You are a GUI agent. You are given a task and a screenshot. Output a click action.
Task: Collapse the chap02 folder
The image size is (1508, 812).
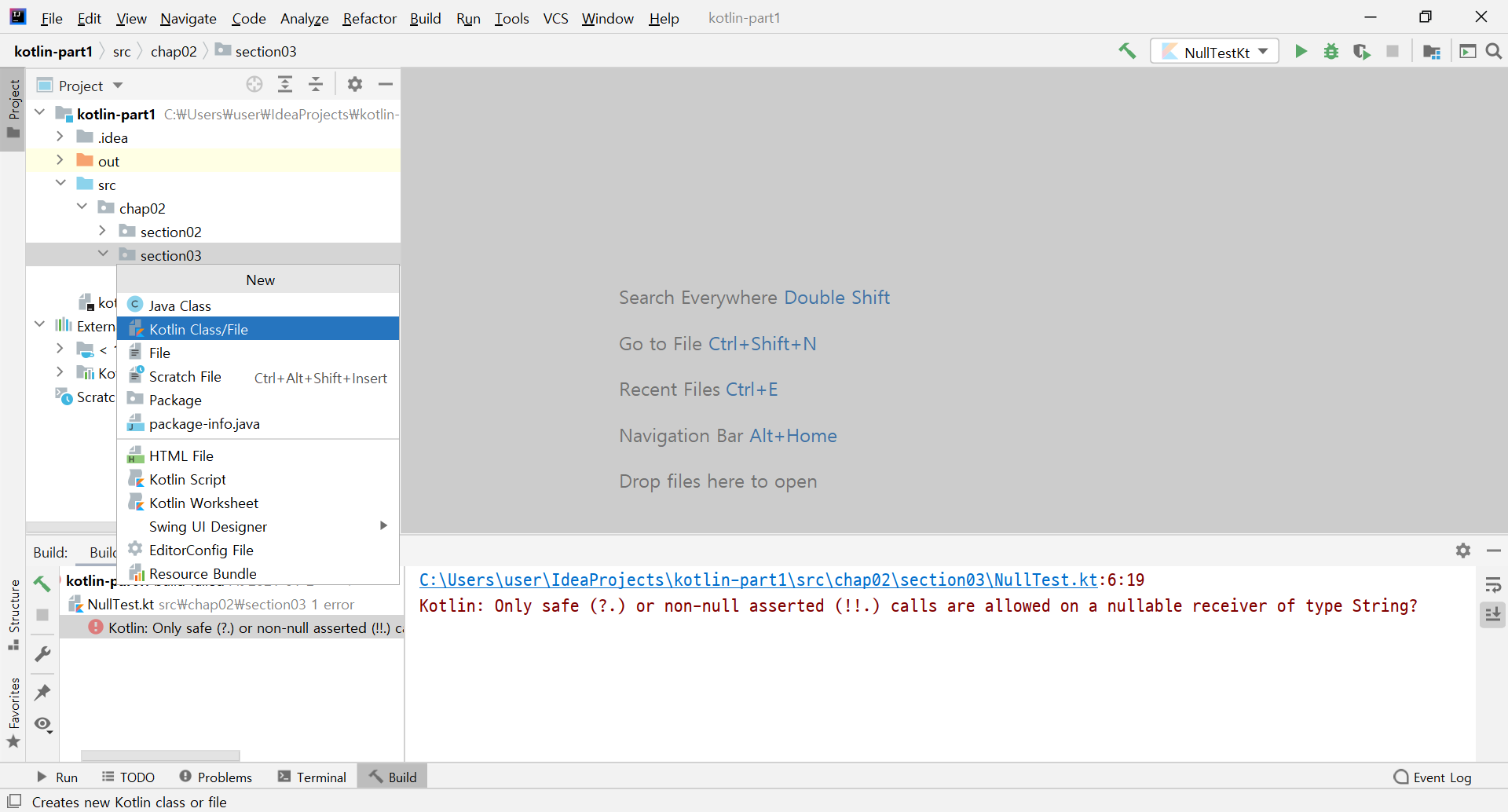pos(82,207)
